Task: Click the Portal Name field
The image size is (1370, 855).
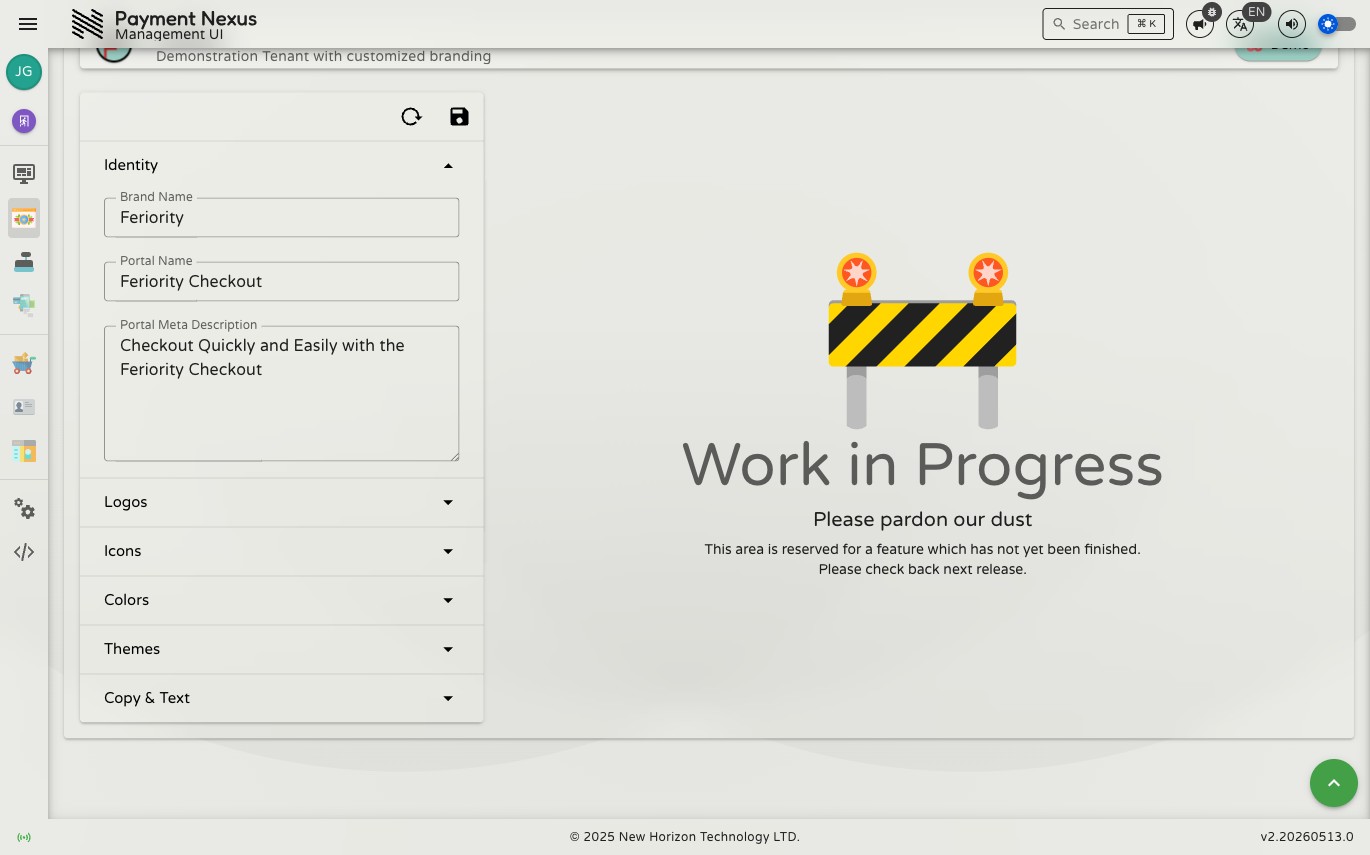Action: pos(281,281)
